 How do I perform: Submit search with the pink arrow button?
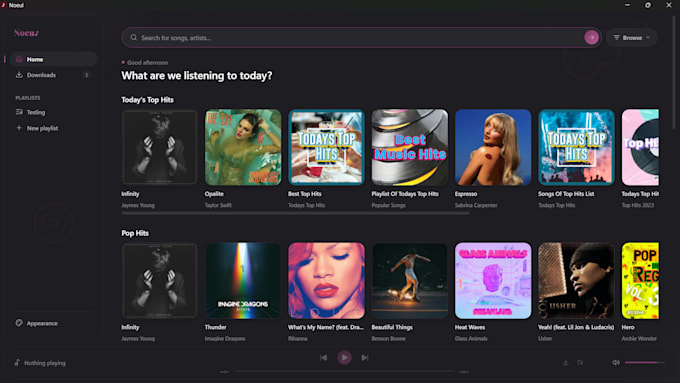point(591,38)
